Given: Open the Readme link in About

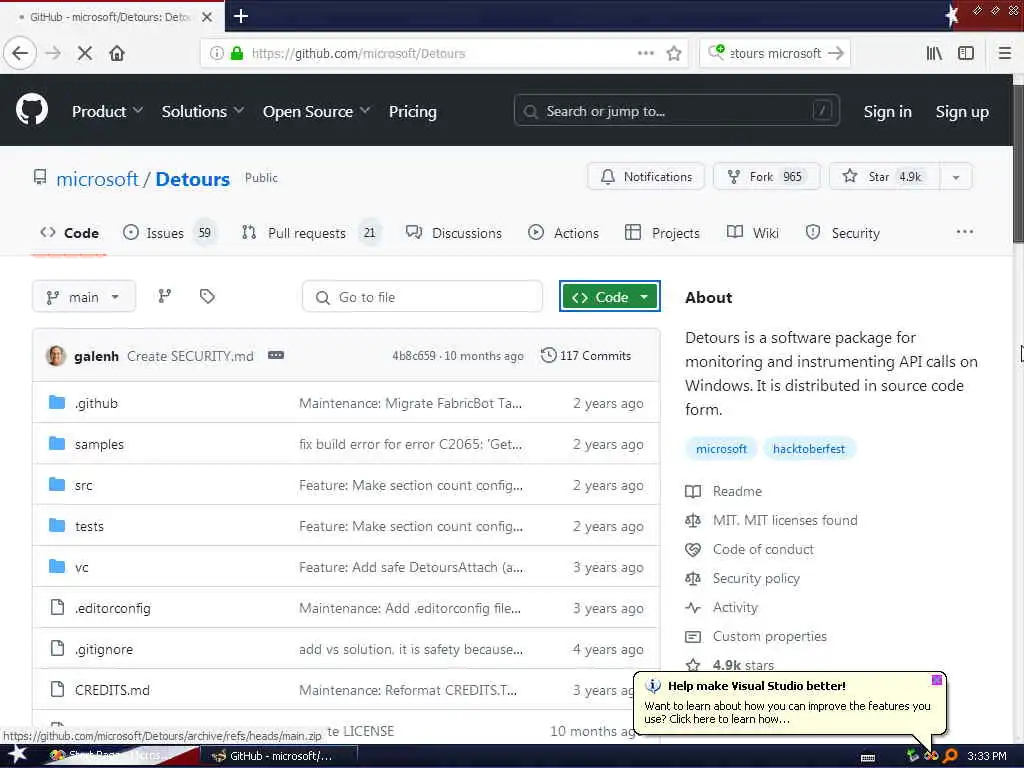Looking at the screenshot, I should (737, 491).
